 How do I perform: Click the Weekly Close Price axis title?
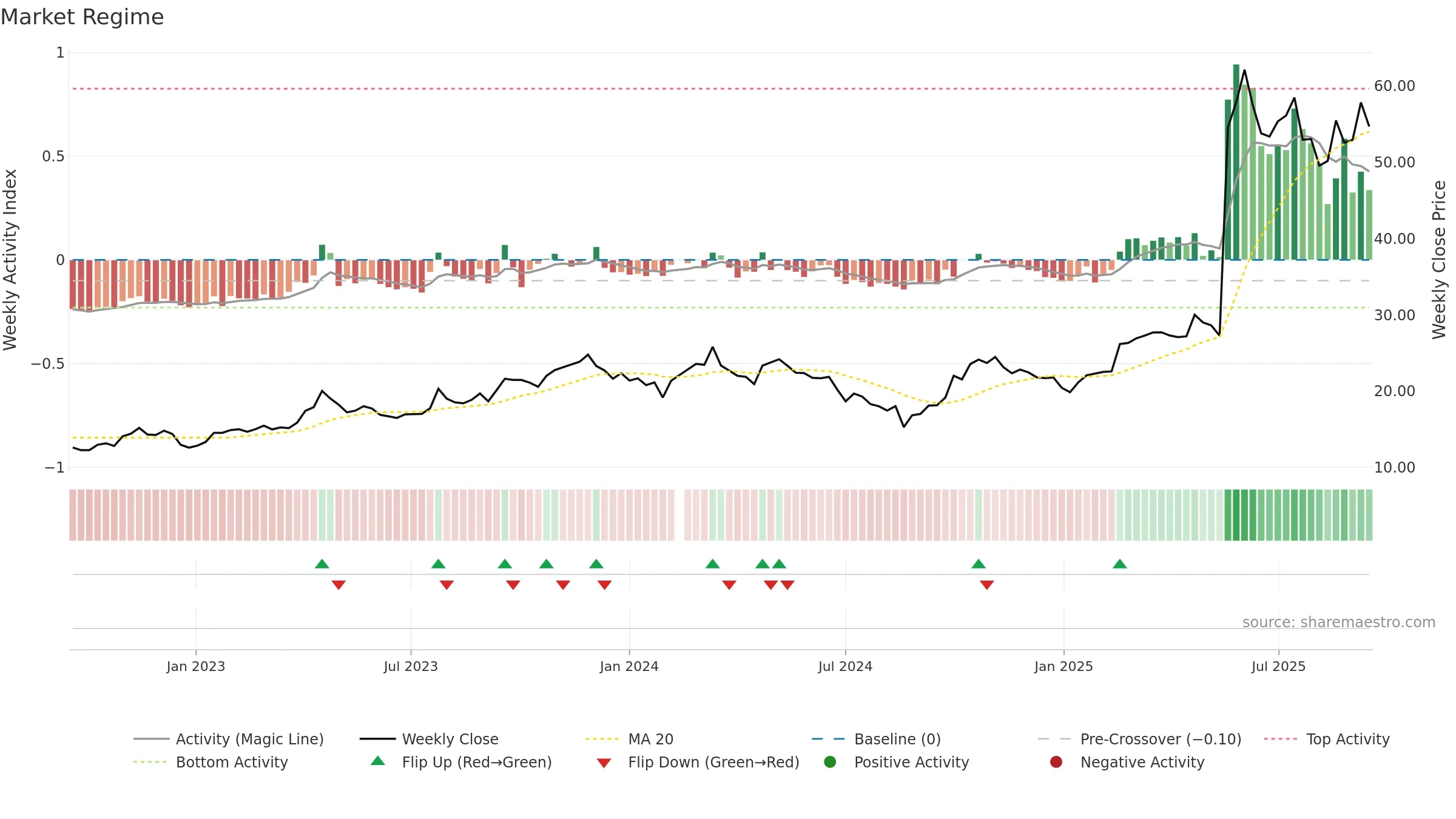coord(1439,260)
